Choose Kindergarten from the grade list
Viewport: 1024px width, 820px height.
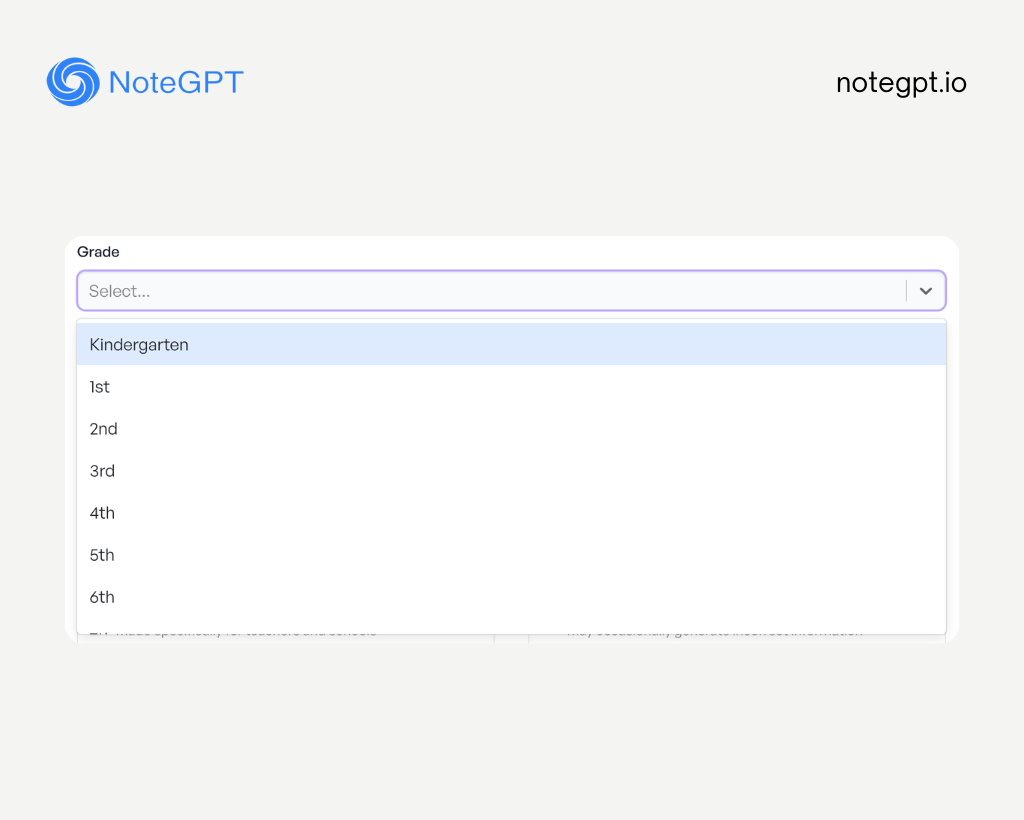click(139, 345)
